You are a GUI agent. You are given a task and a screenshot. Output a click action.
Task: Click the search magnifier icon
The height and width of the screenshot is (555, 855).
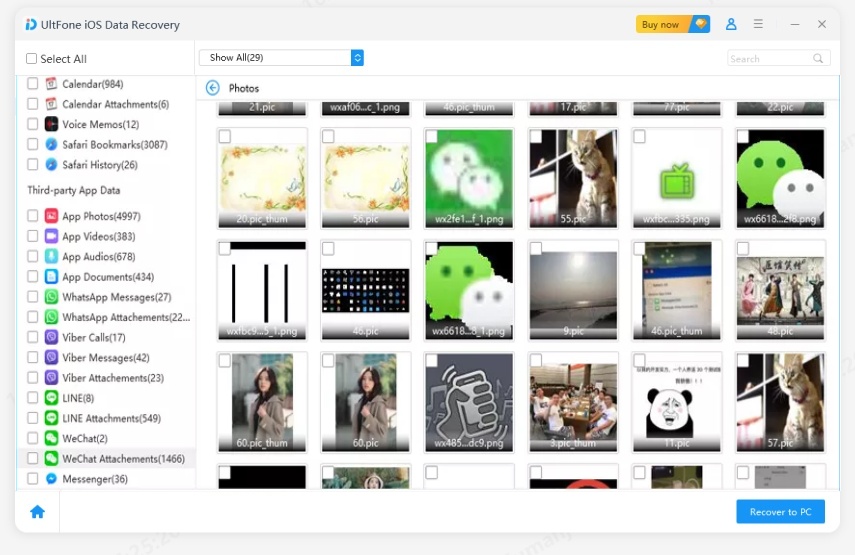pos(819,59)
